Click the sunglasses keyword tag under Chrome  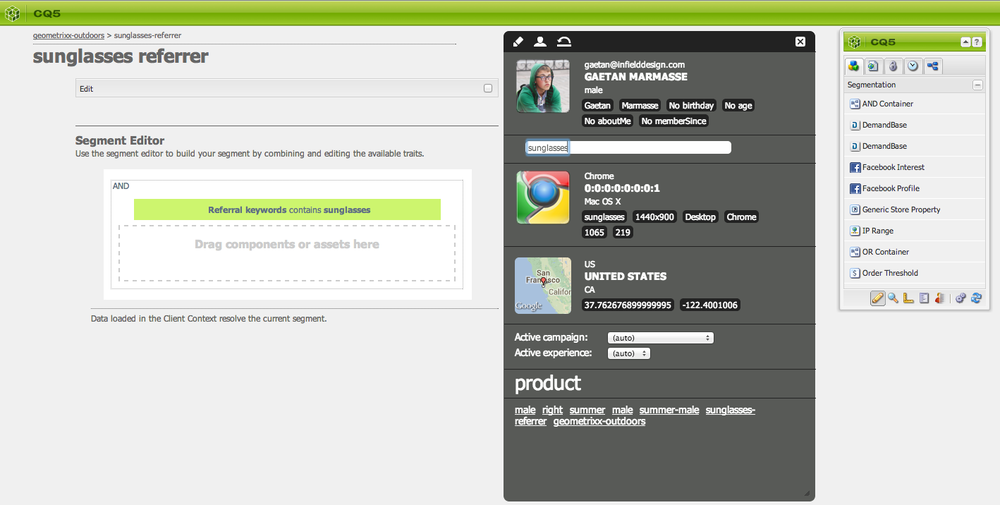605,217
